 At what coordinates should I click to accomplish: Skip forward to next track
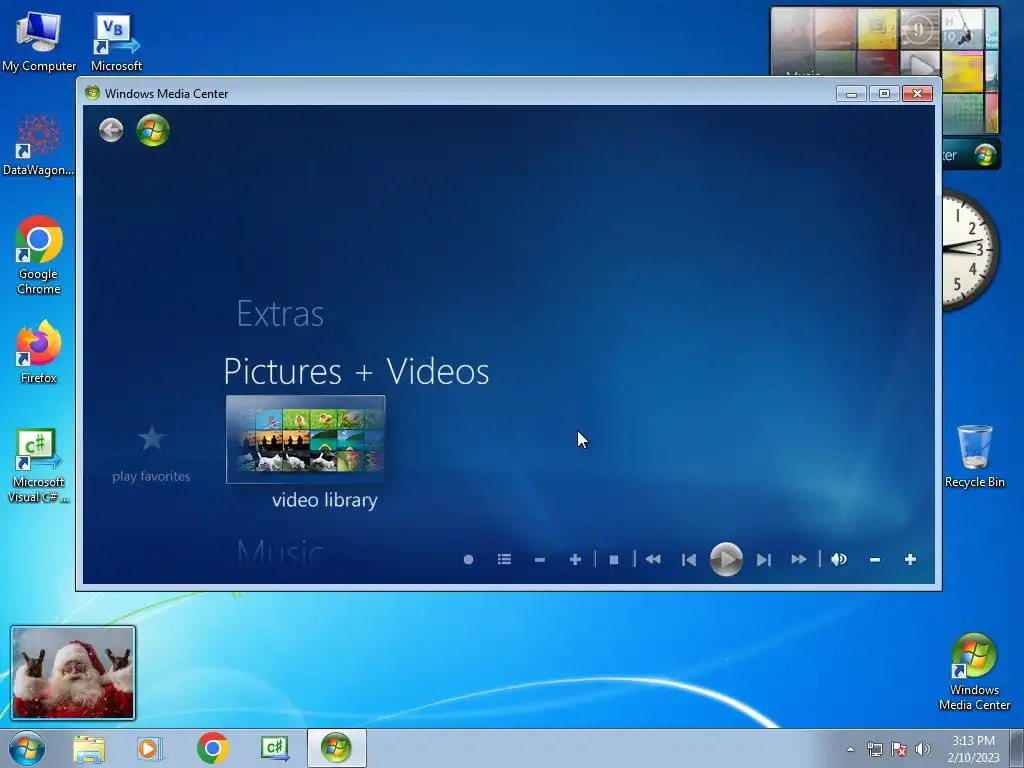(763, 560)
